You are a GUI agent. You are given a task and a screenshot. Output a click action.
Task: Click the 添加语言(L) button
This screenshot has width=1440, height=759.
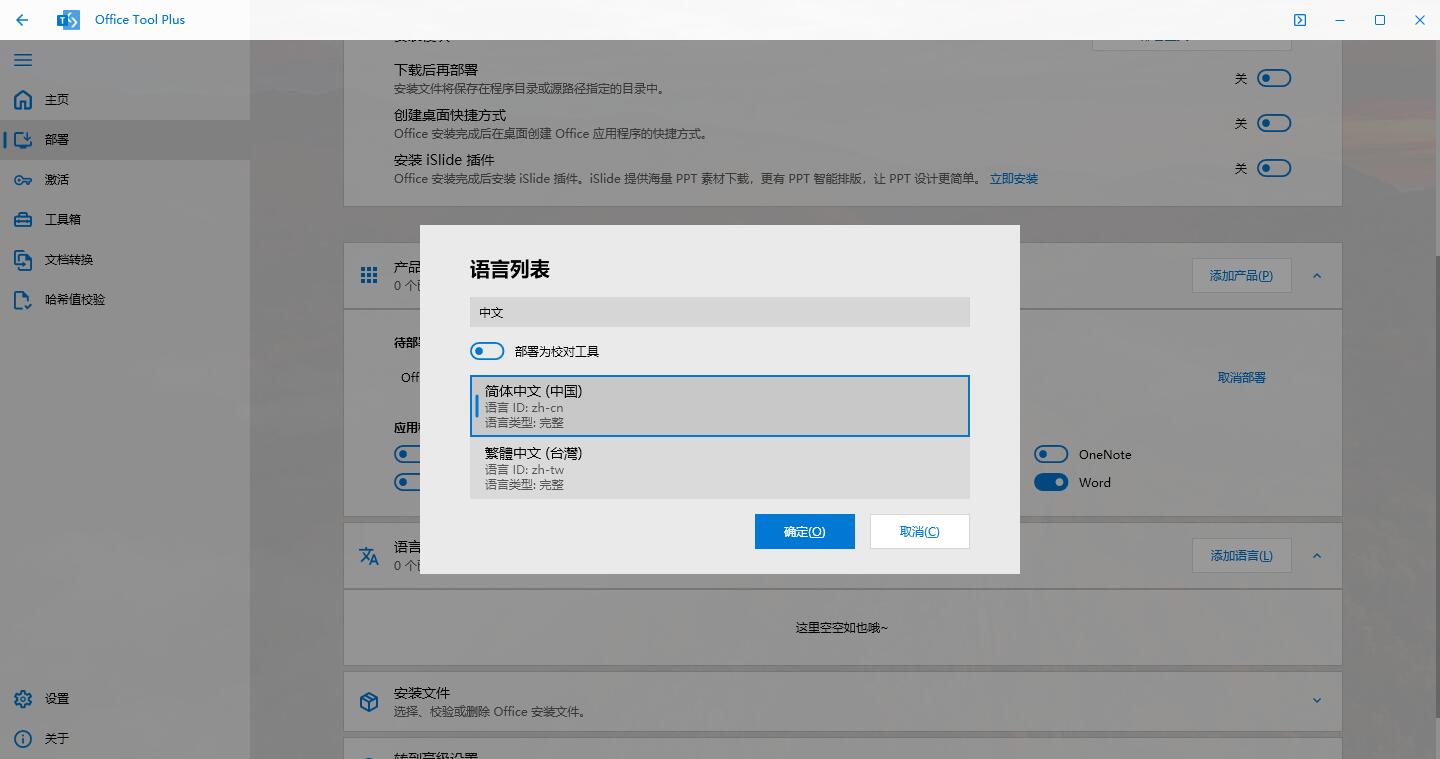[x=1241, y=556]
